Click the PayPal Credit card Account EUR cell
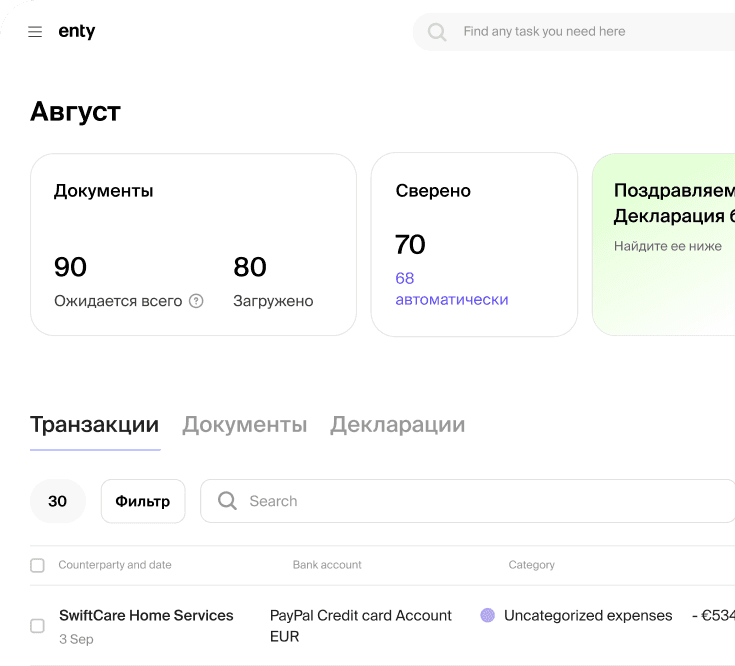The width and height of the screenshot is (735, 666). coord(360,626)
